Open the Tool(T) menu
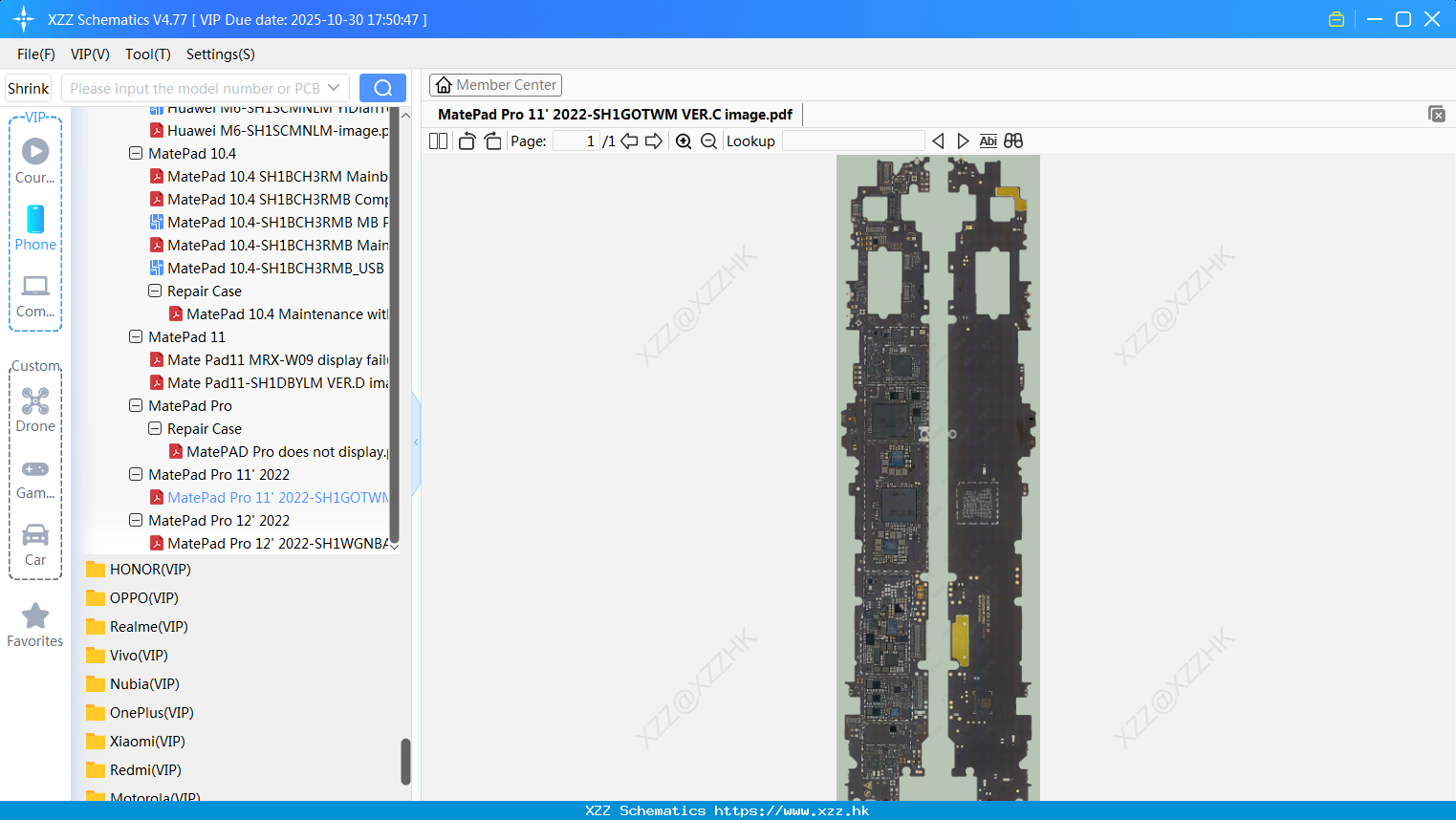Viewport: 1456px width, 820px height. point(148,54)
